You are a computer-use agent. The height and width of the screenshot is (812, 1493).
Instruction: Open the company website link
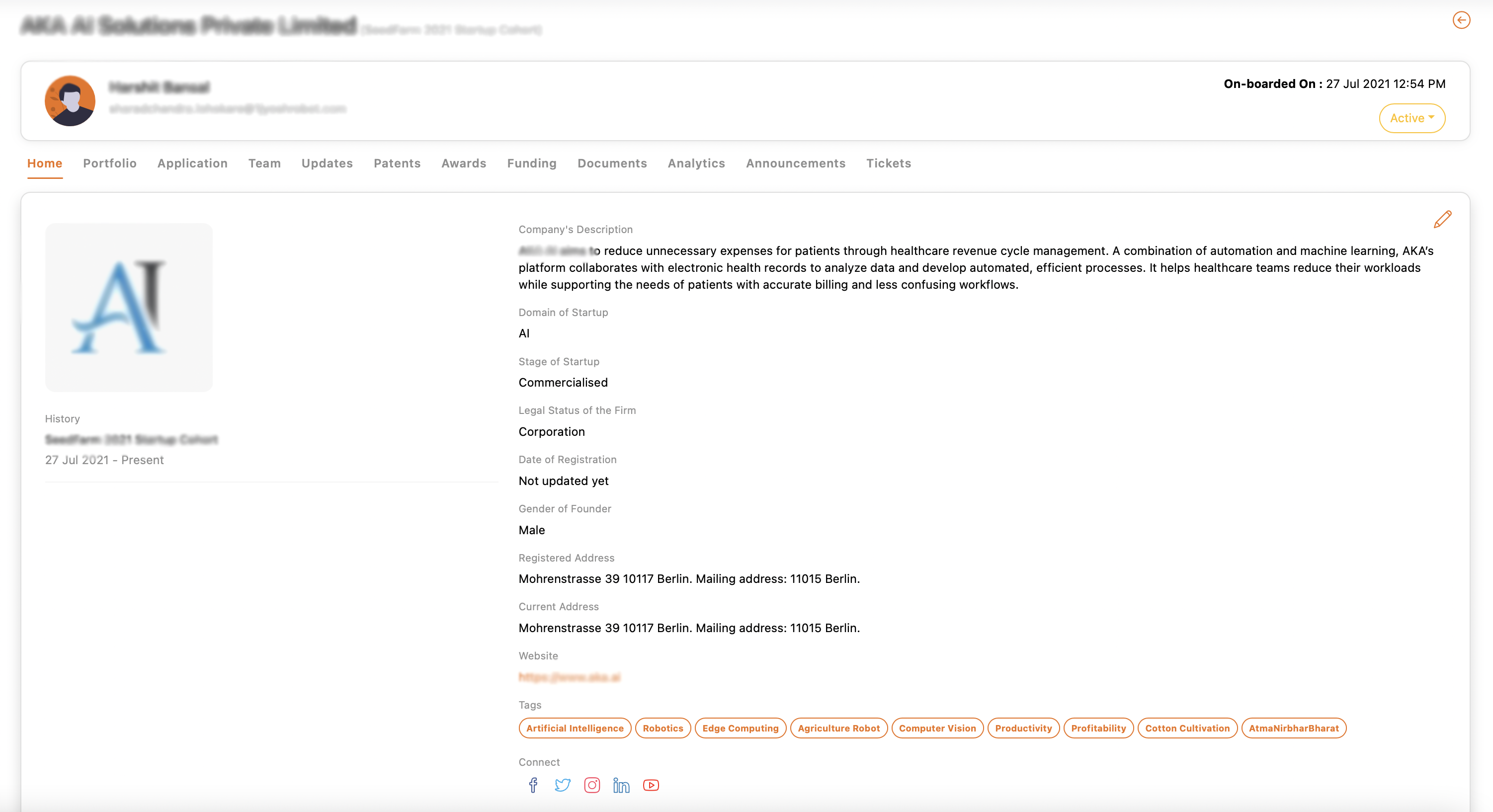569,677
